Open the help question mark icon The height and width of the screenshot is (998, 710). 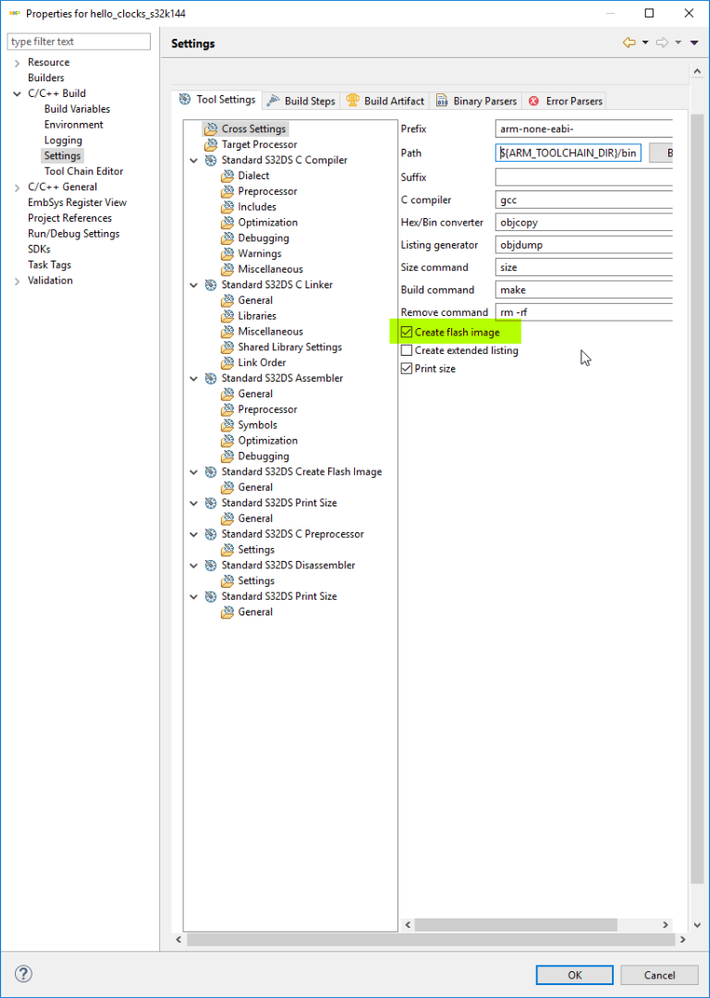click(24, 973)
